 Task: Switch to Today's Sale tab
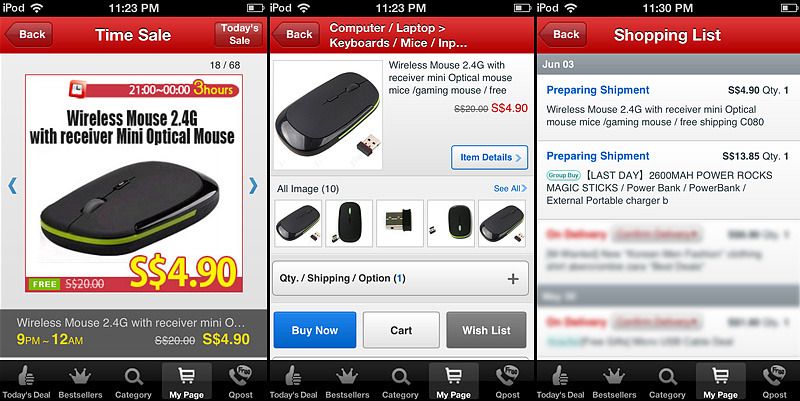click(239, 34)
